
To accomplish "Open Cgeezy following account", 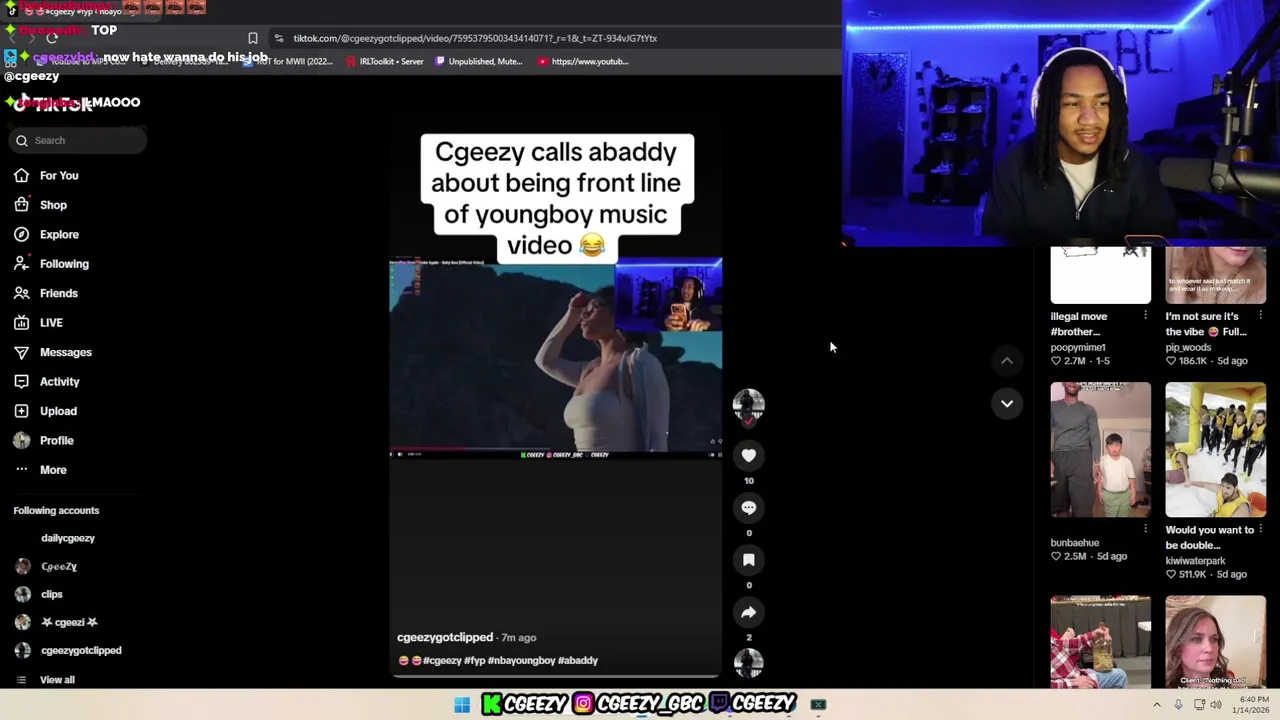I will point(59,567).
